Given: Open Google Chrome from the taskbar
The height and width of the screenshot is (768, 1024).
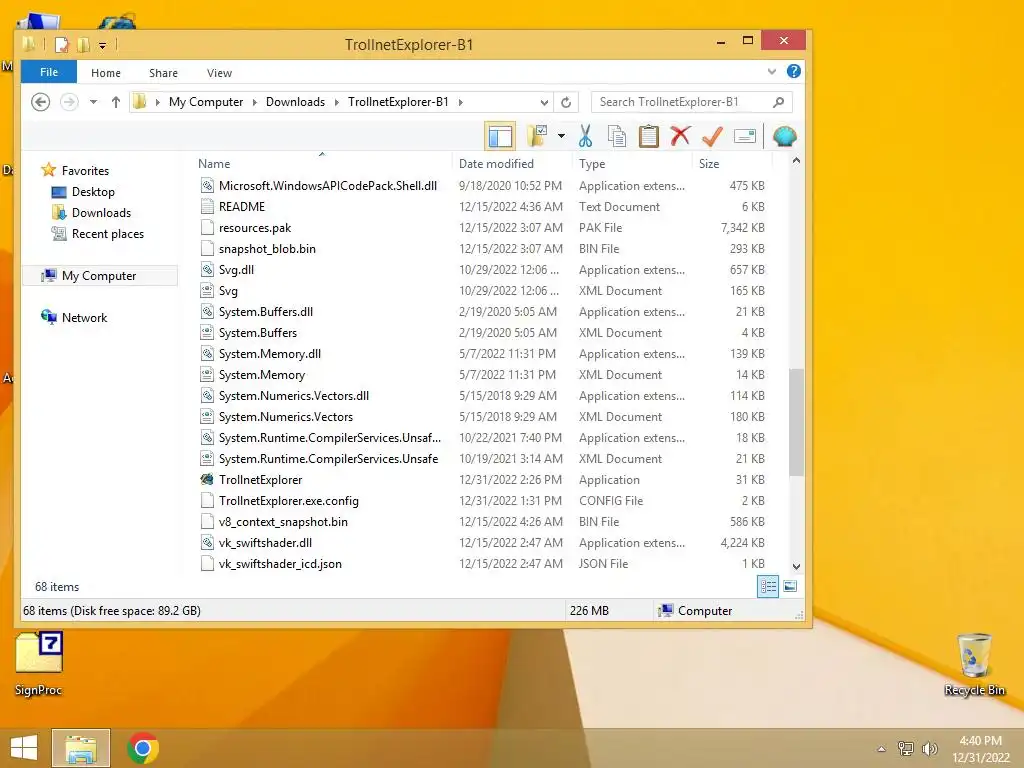Looking at the screenshot, I should click(x=143, y=748).
